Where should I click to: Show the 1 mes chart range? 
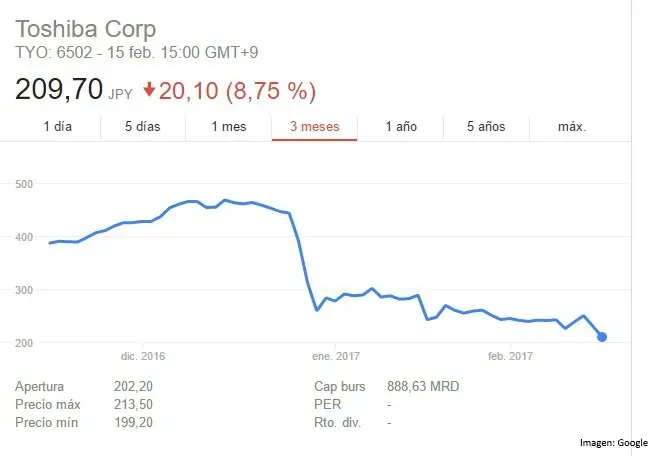(x=228, y=126)
